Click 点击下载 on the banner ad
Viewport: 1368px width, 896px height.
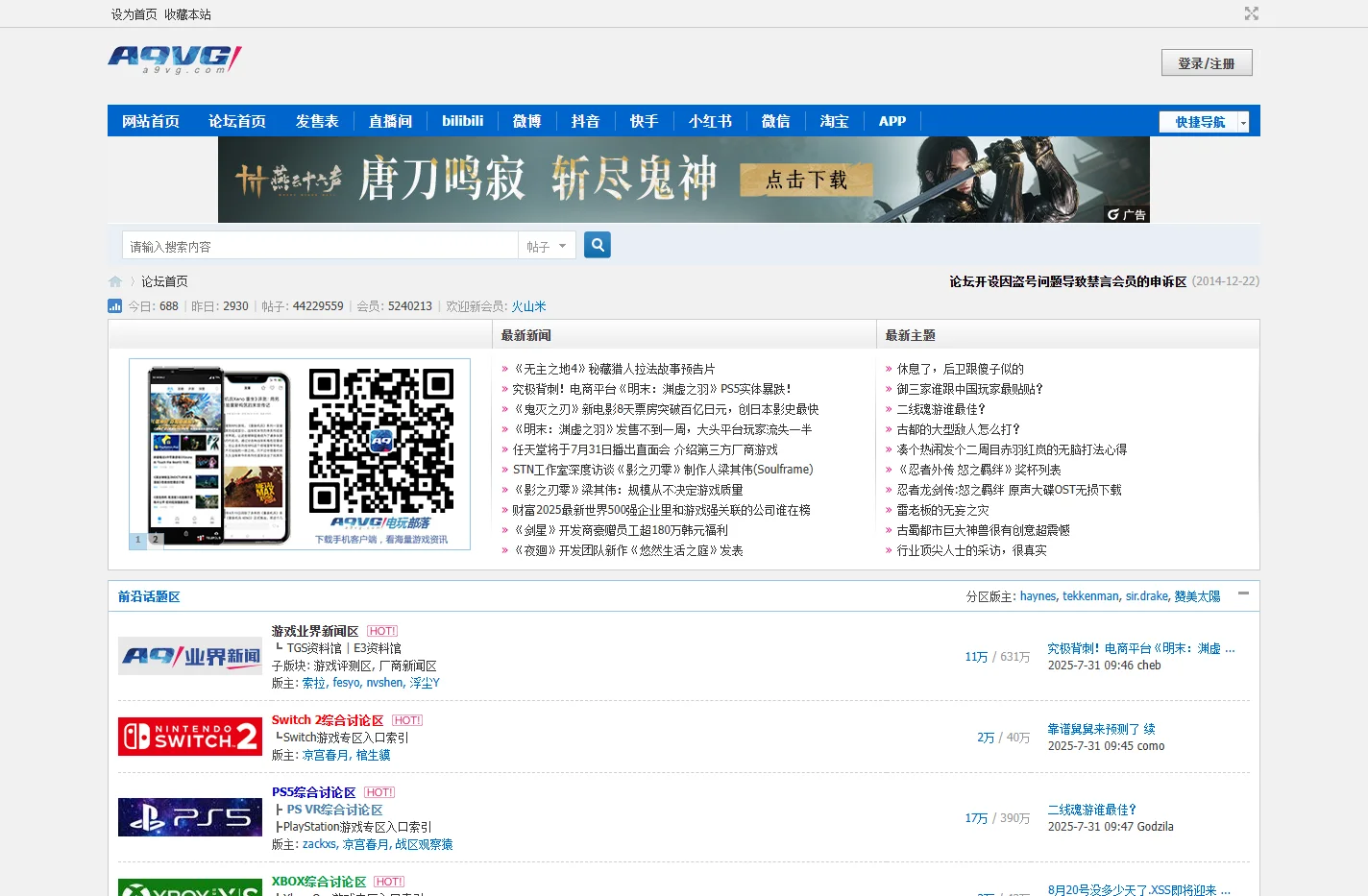(806, 180)
